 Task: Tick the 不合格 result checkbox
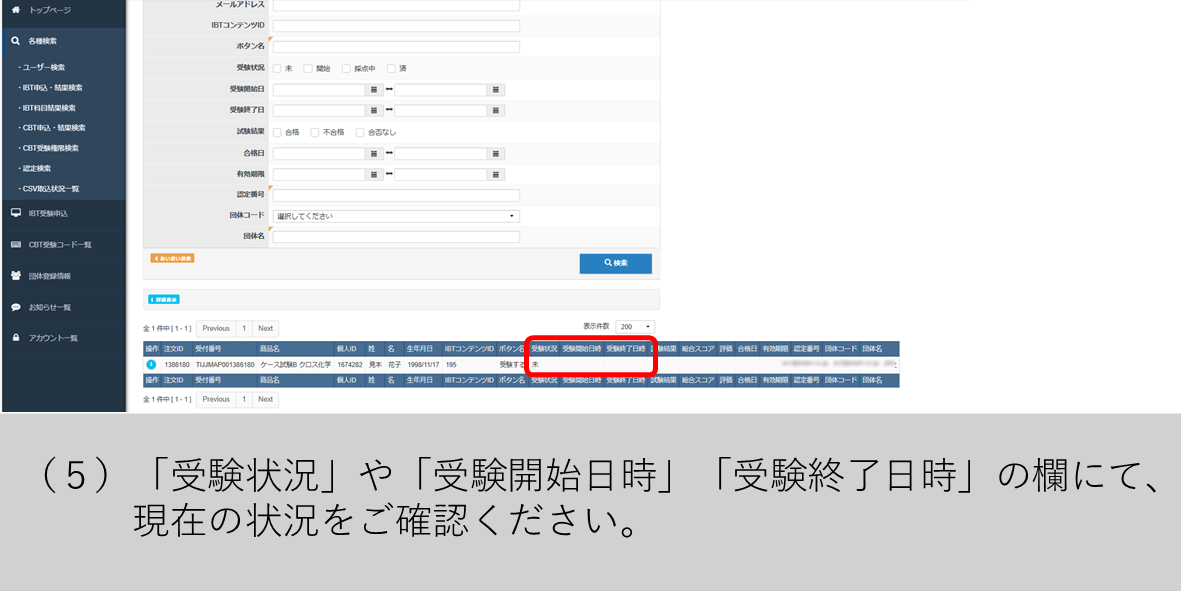(315, 133)
